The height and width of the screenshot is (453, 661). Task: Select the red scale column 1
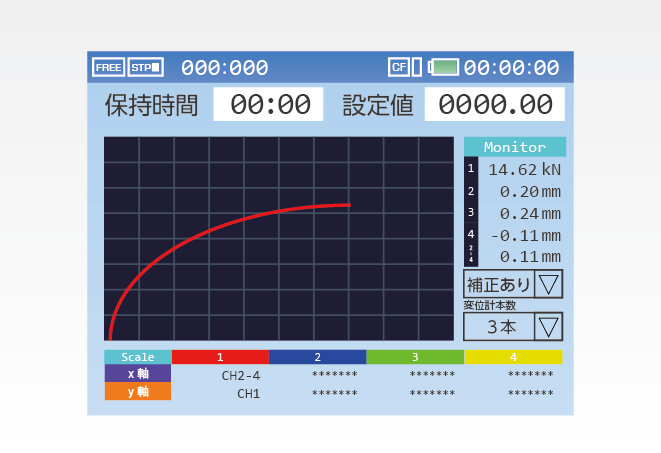220,357
